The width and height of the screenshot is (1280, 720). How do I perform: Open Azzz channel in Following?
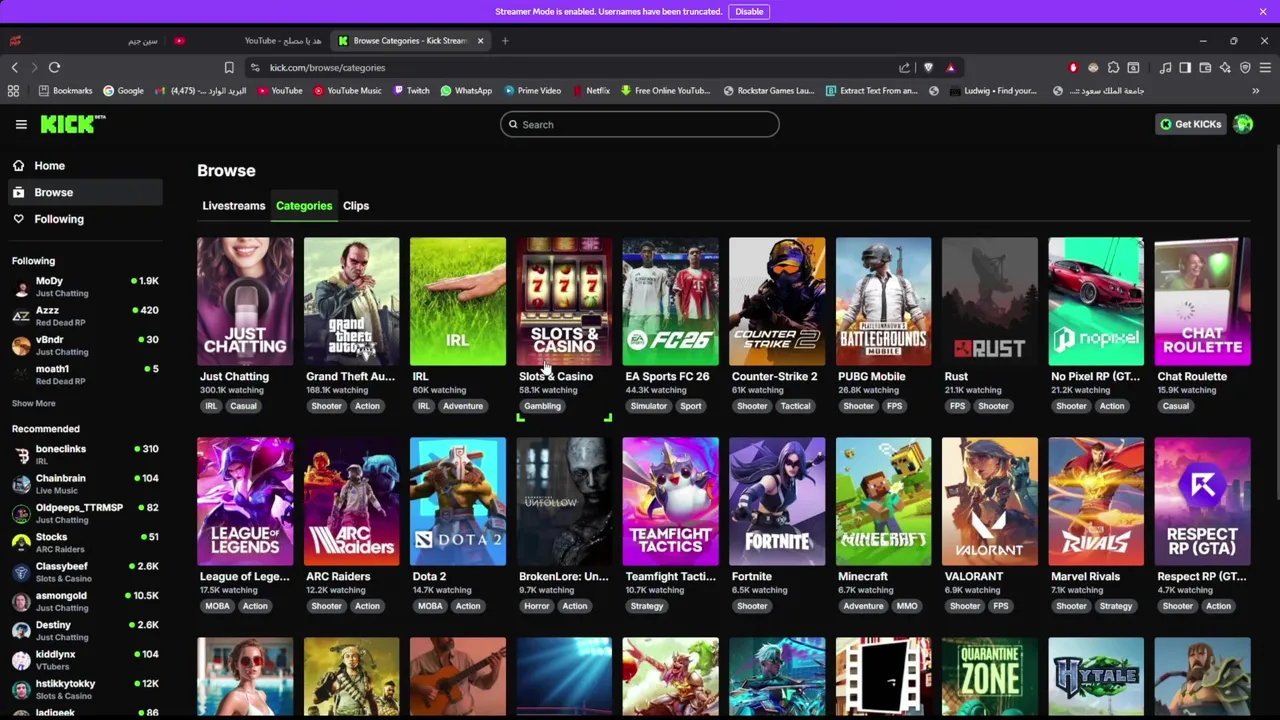pos(85,316)
